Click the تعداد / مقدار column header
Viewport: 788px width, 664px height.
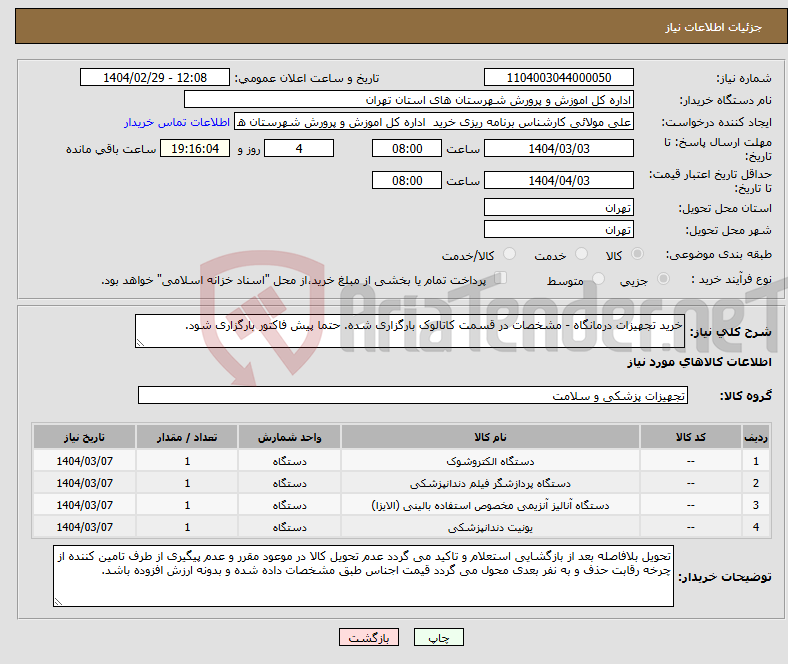tap(187, 437)
